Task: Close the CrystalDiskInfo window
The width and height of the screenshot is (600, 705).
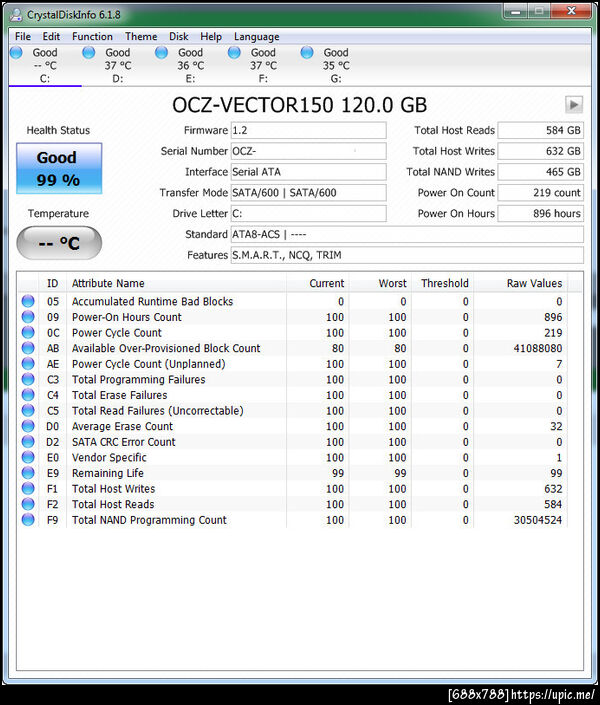Action: coord(571,11)
